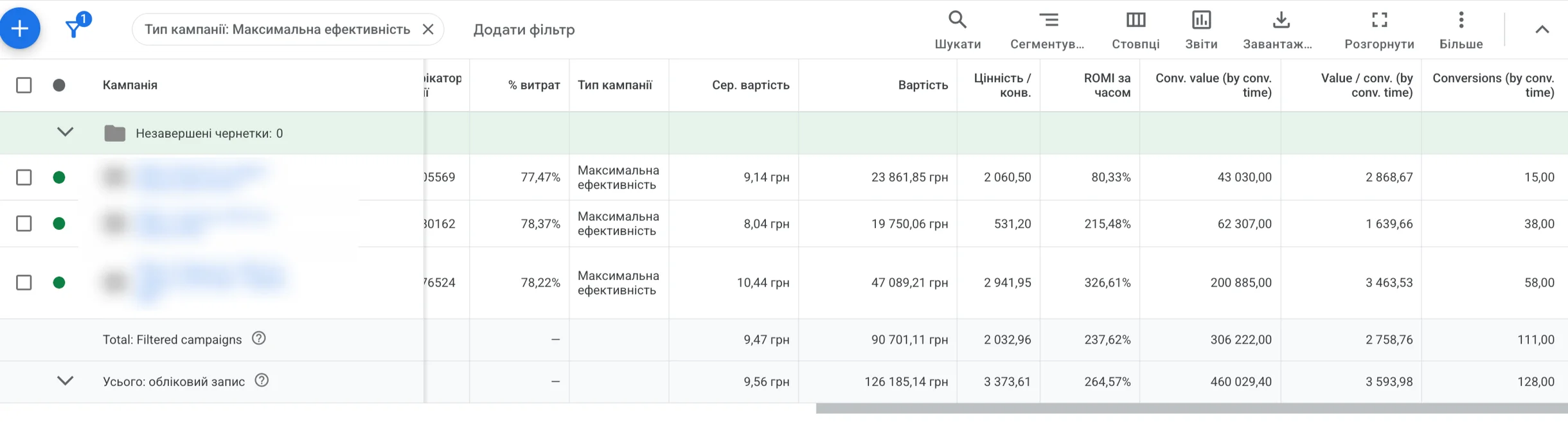This screenshot has width=1568, height=431.
Task: Click ROMI value 326,61%
Action: [x=1107, y=283]
